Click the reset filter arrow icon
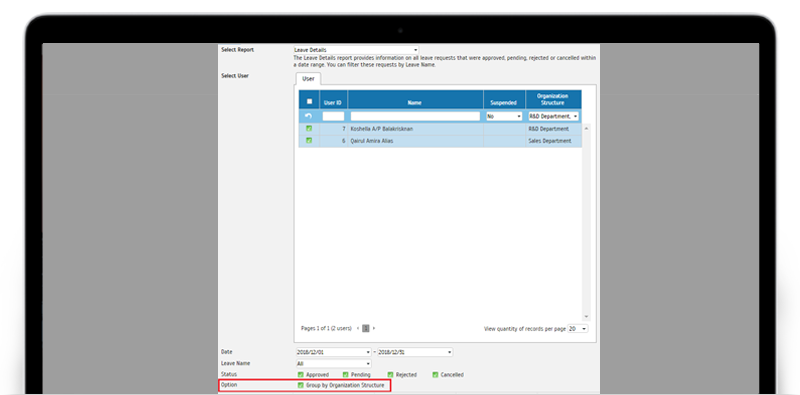800x395 pixels. [309, 116]
